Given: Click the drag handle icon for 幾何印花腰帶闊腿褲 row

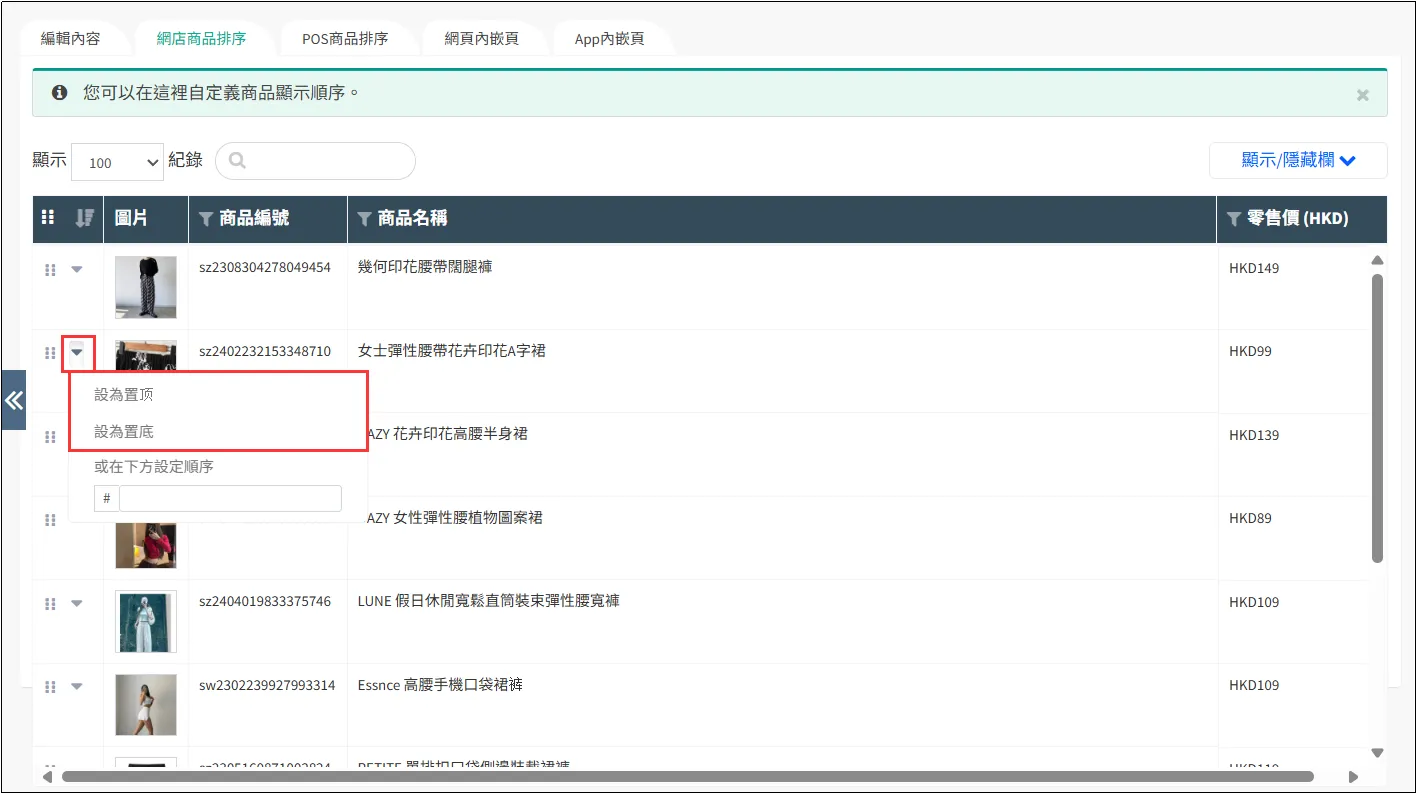Looking at the screenshot, I should pos(50,270).
